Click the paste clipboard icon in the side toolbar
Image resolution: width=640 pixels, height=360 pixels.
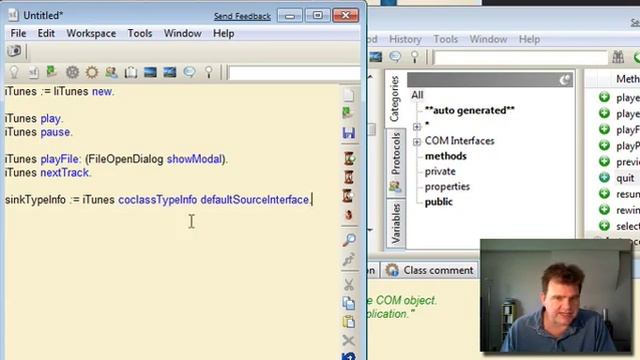click(349, 322)
